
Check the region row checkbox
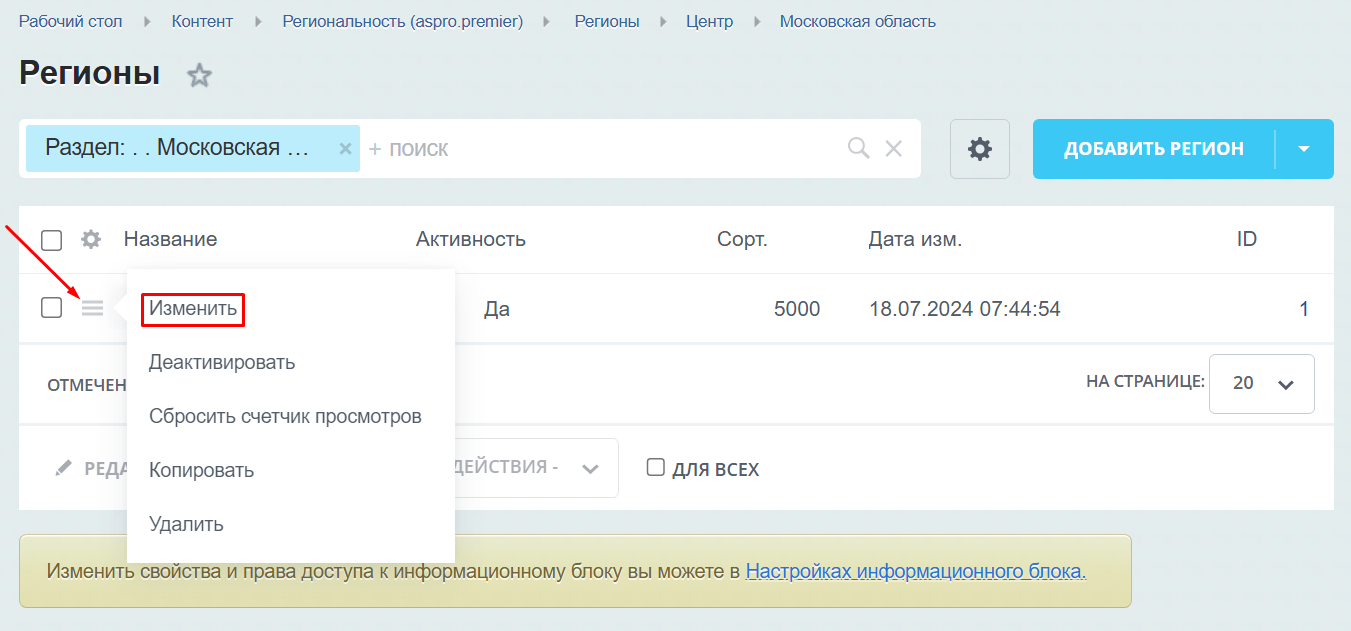[51, 308]
